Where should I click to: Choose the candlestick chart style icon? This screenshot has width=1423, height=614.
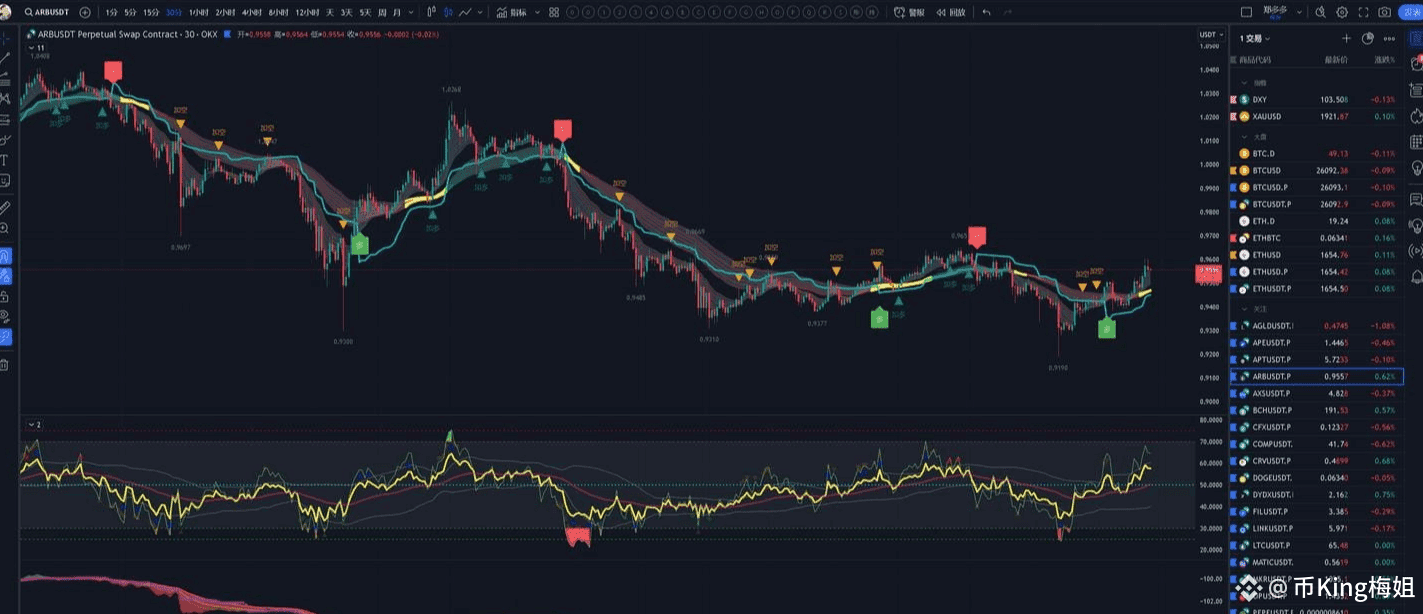click(447, 12)
